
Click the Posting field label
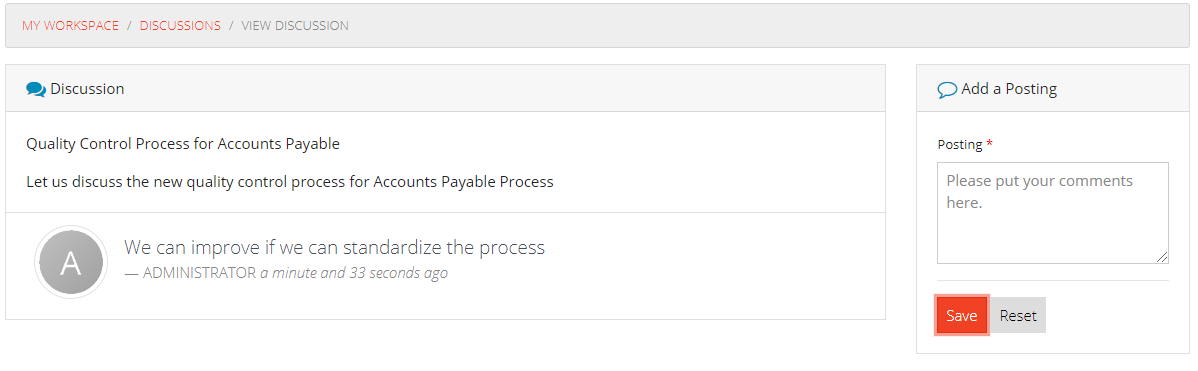point(960,144)
